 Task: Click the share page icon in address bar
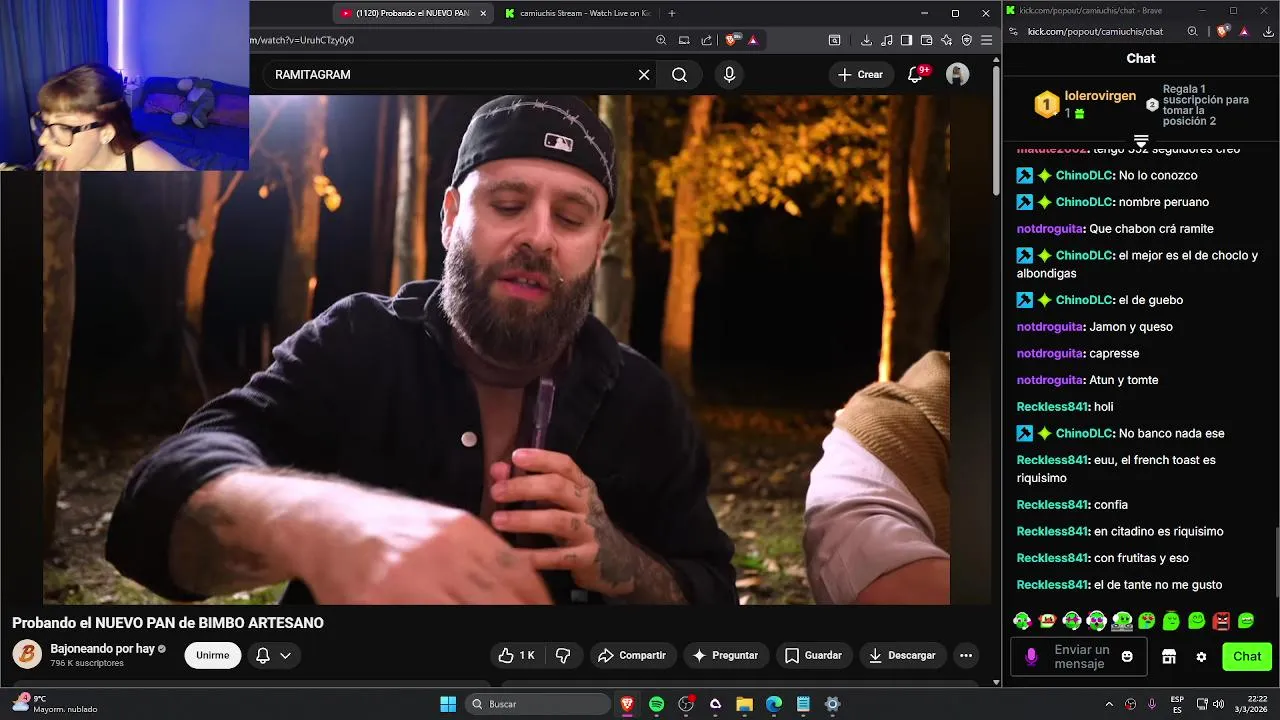[x=707, y=40]
